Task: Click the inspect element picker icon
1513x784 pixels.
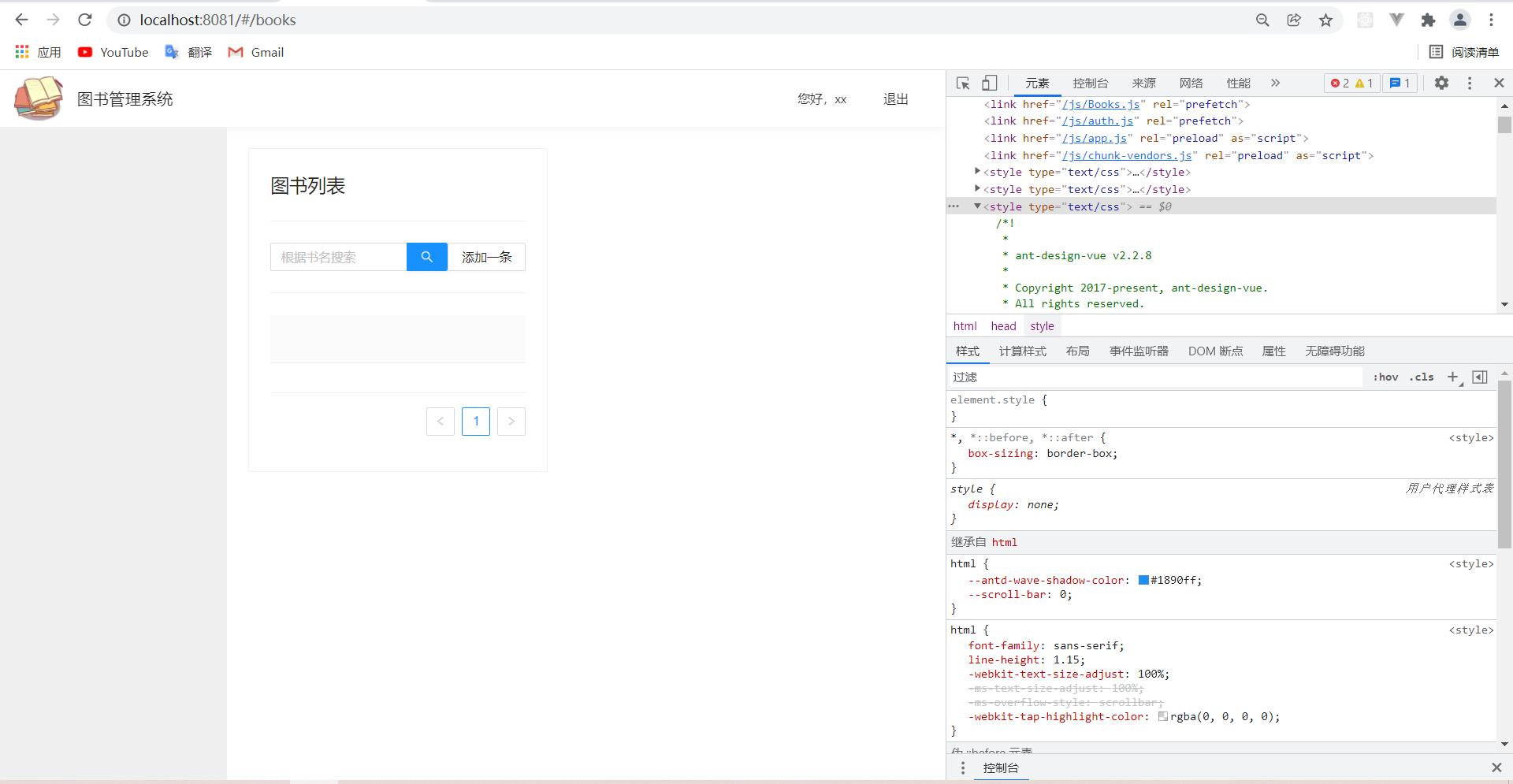Action: (963, 83)
